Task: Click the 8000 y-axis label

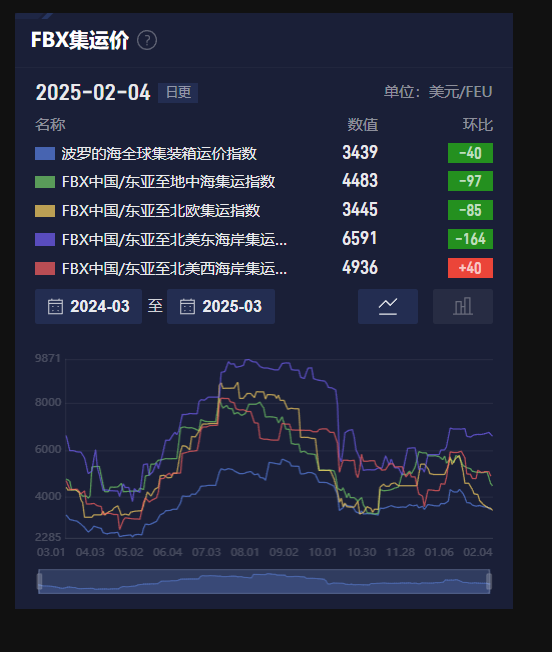Action: click(x=48, y=403)
